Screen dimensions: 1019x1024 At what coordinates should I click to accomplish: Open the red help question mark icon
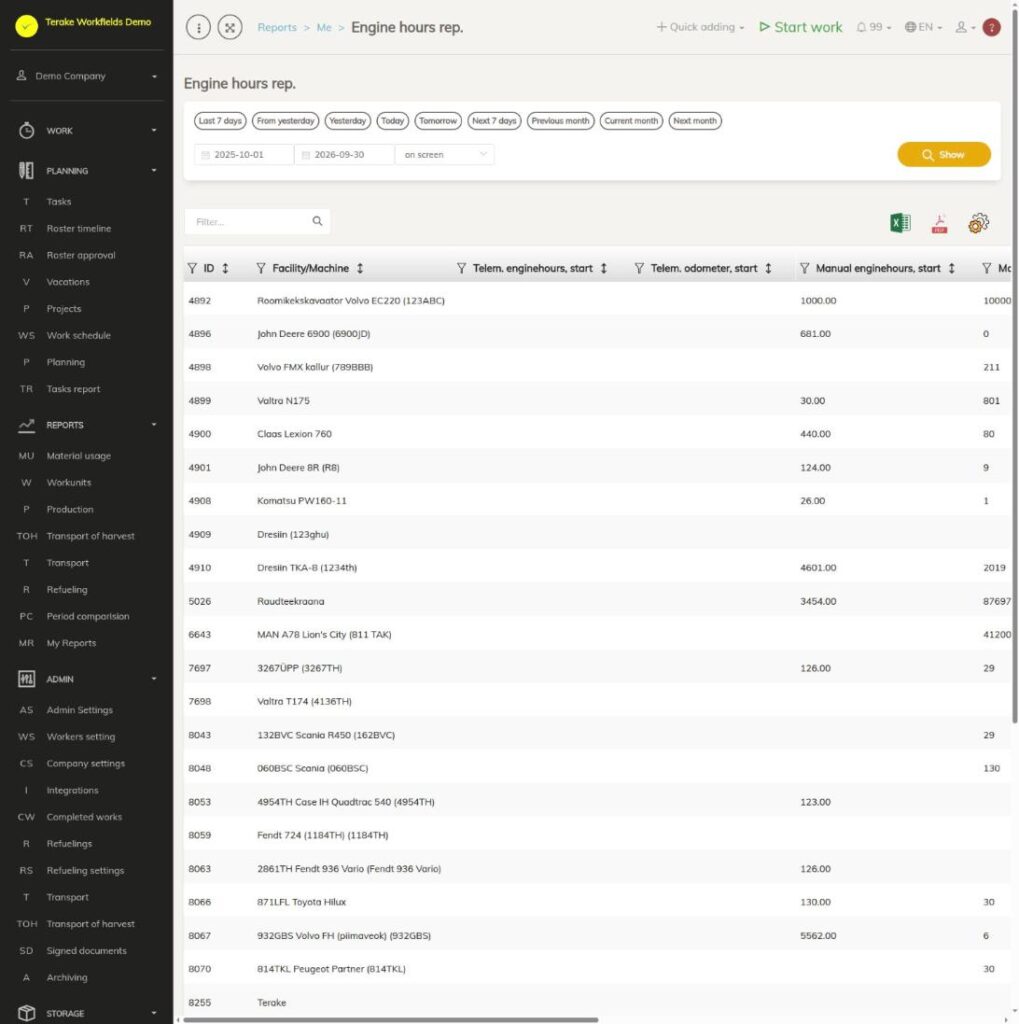[992, 27]
